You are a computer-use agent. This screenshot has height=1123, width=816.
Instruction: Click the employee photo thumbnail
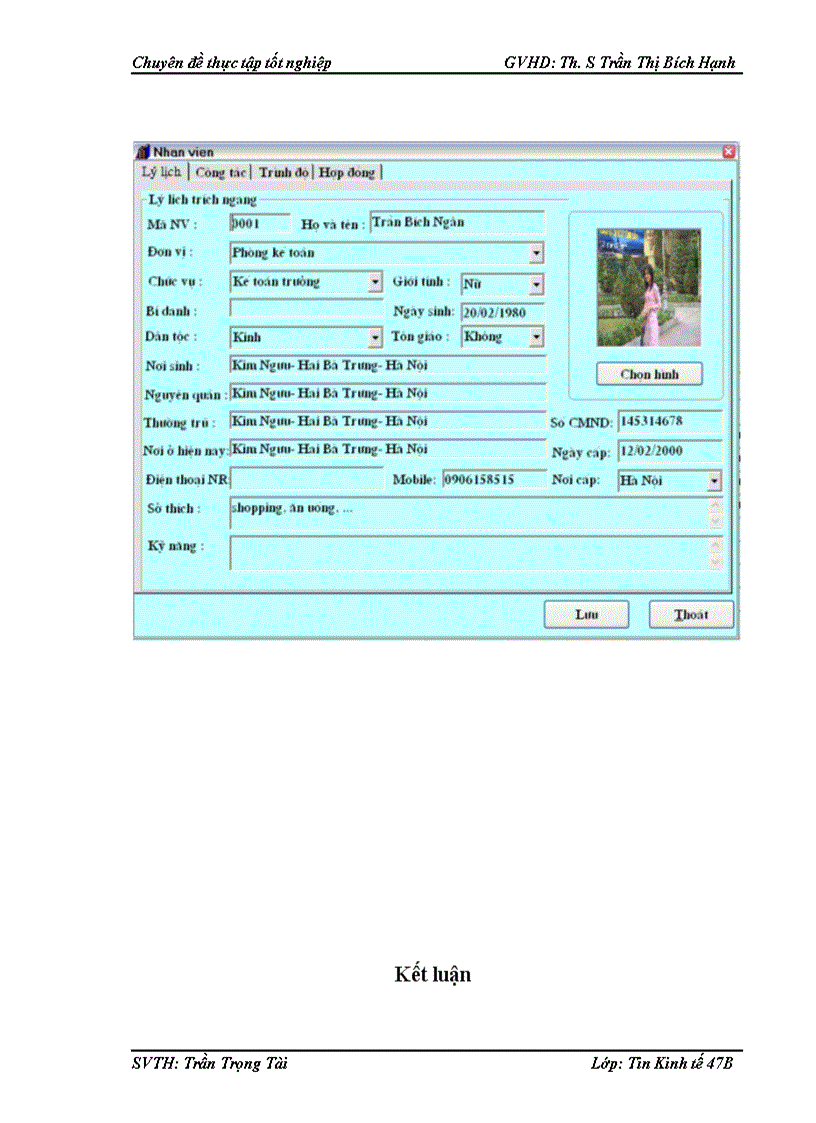(648, 287)
